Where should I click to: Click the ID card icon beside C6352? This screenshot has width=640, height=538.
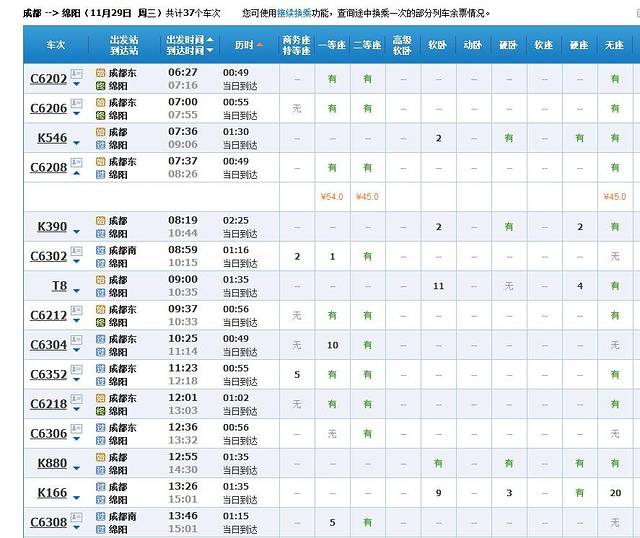76,371
